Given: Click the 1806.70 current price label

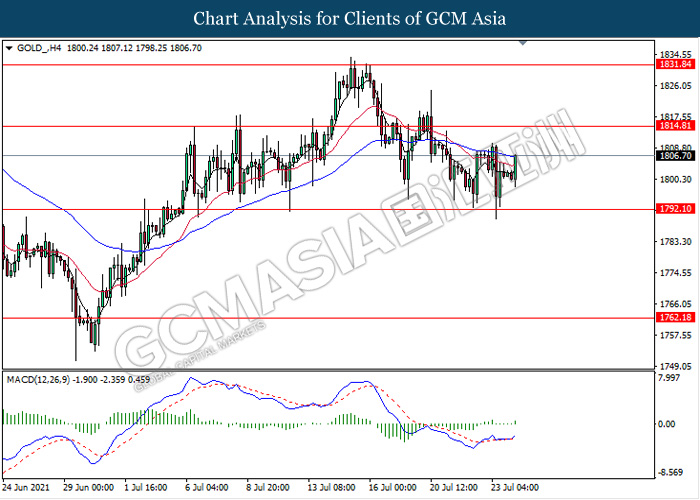Looking at the screenshot, I should (x=676, y=156).
